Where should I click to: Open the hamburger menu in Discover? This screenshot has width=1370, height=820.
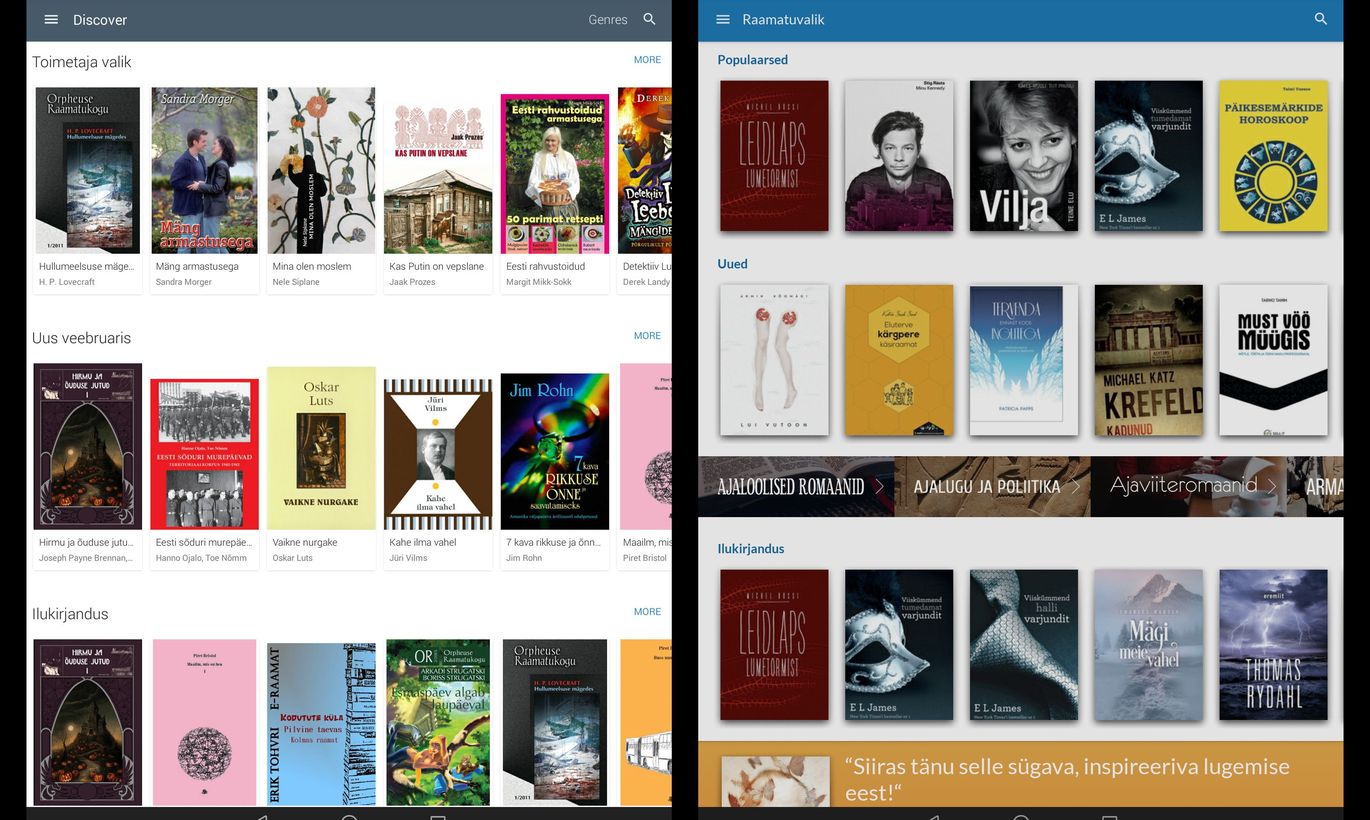coord(51,19)
